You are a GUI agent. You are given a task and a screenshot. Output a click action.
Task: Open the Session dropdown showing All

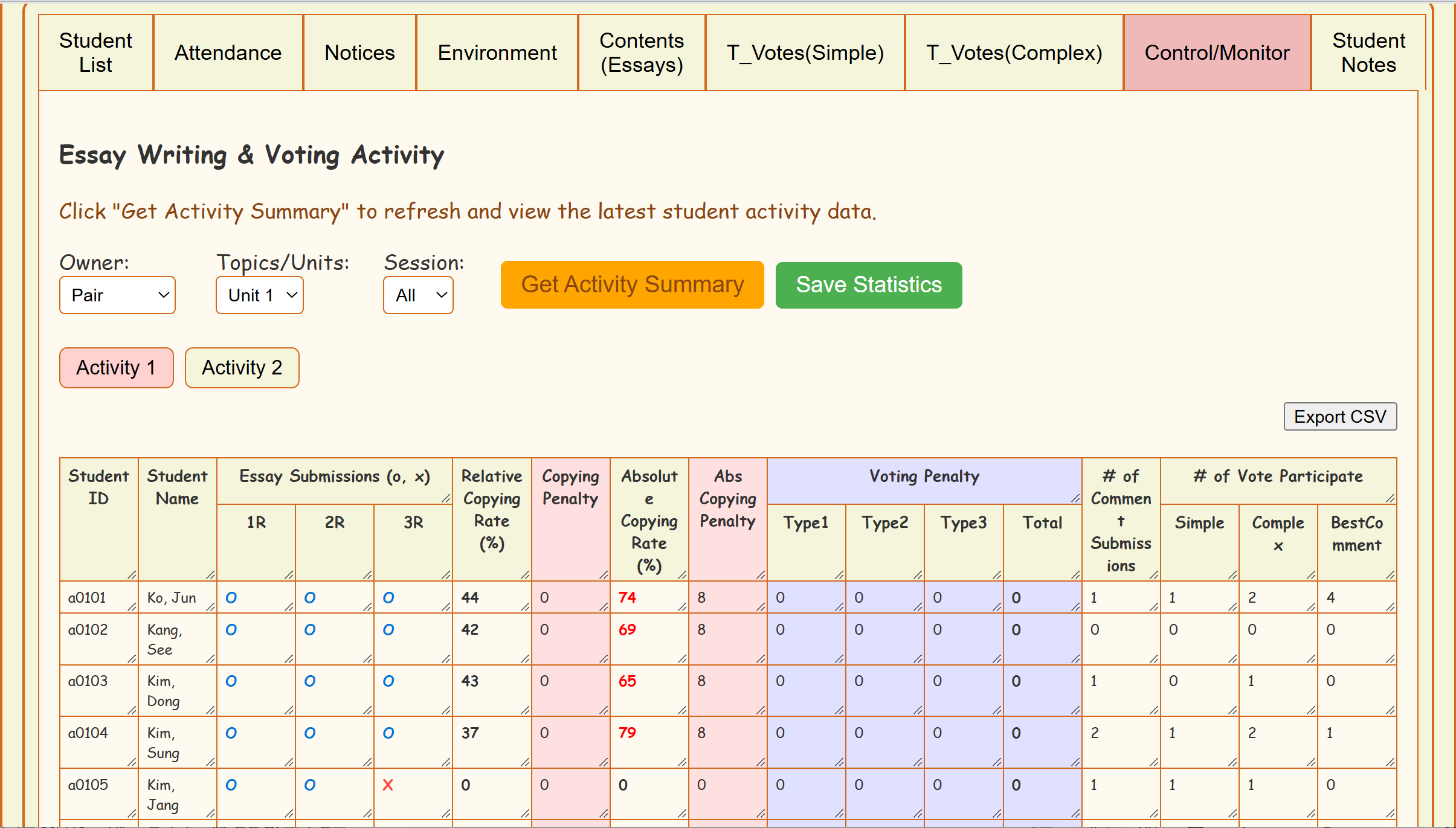point(418,295)
